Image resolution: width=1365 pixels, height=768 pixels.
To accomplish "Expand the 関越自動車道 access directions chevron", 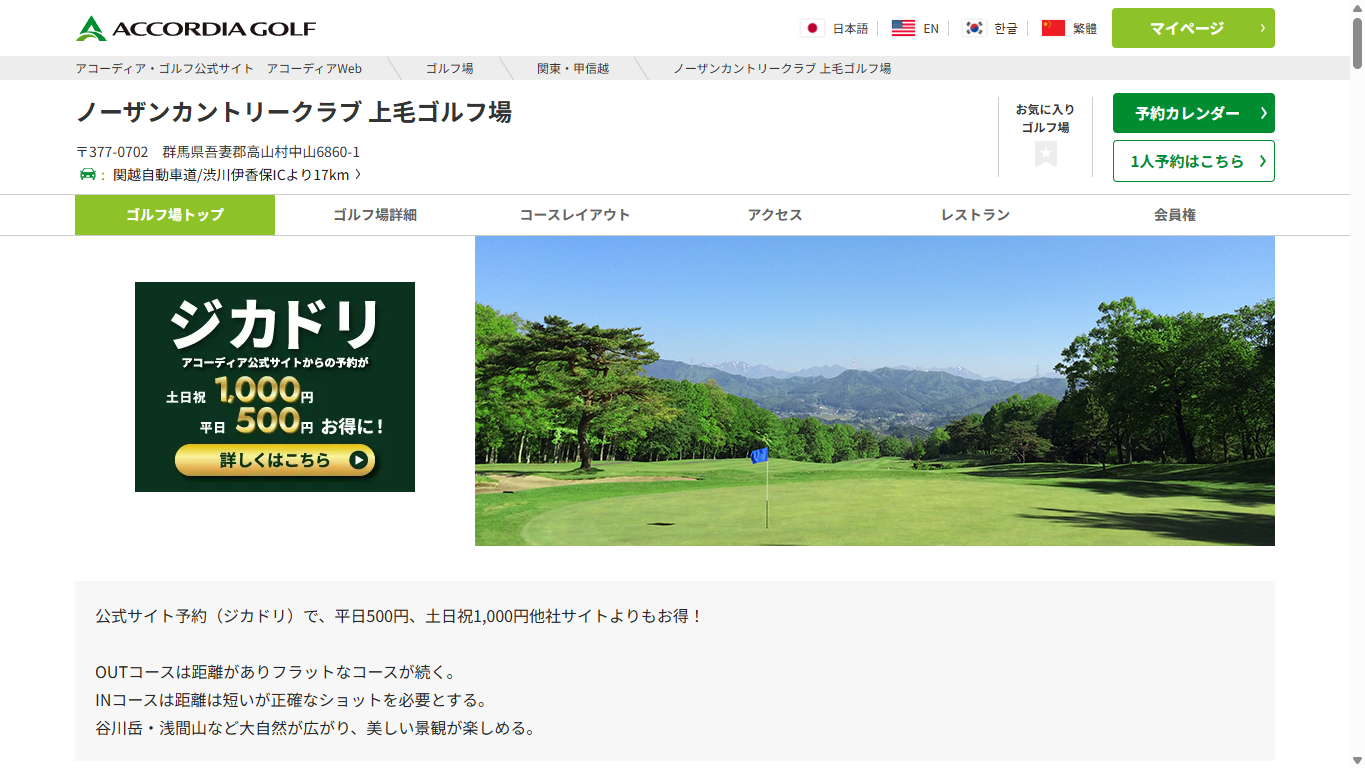I will click(358, 175).
